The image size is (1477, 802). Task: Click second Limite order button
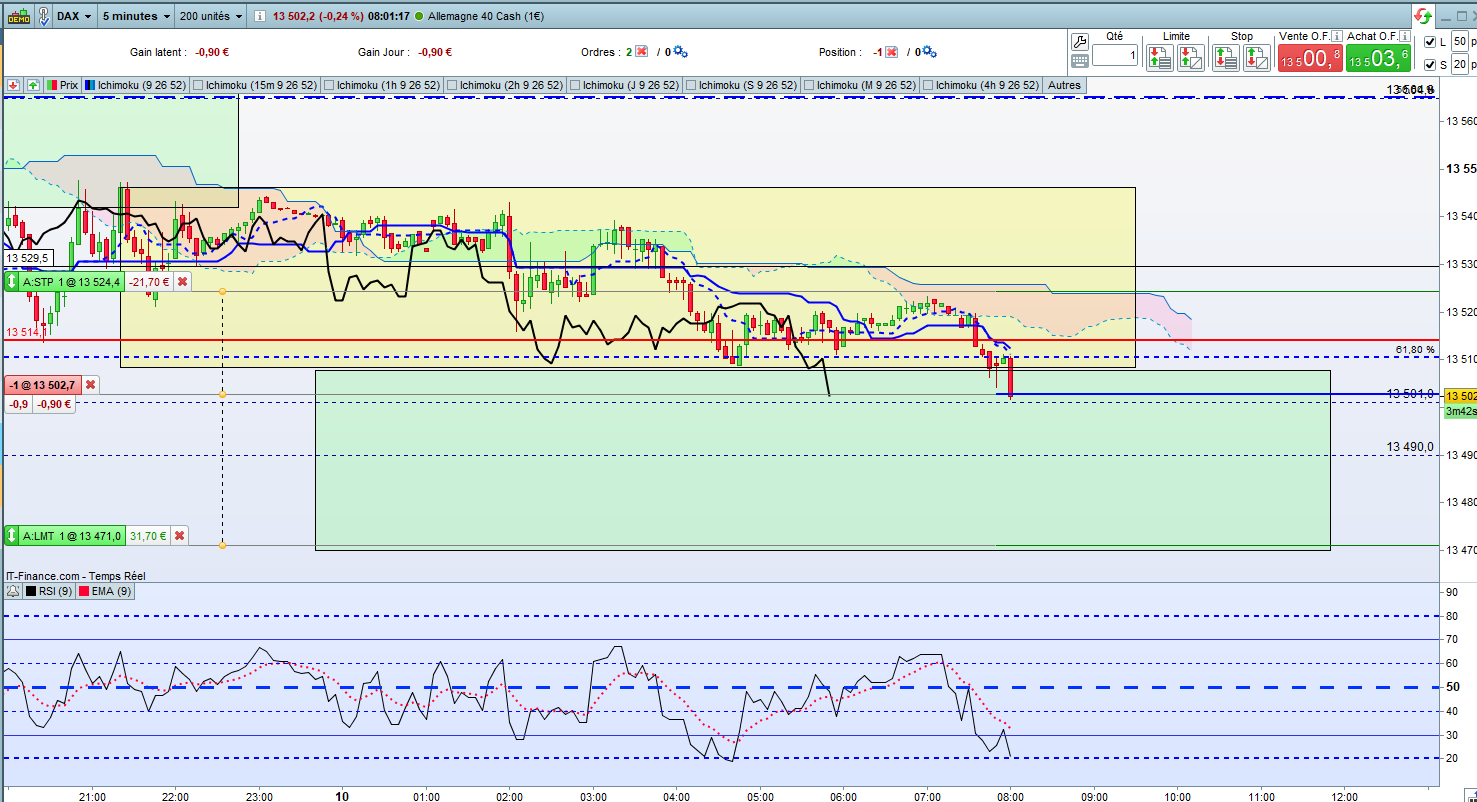pos(1191,57)
